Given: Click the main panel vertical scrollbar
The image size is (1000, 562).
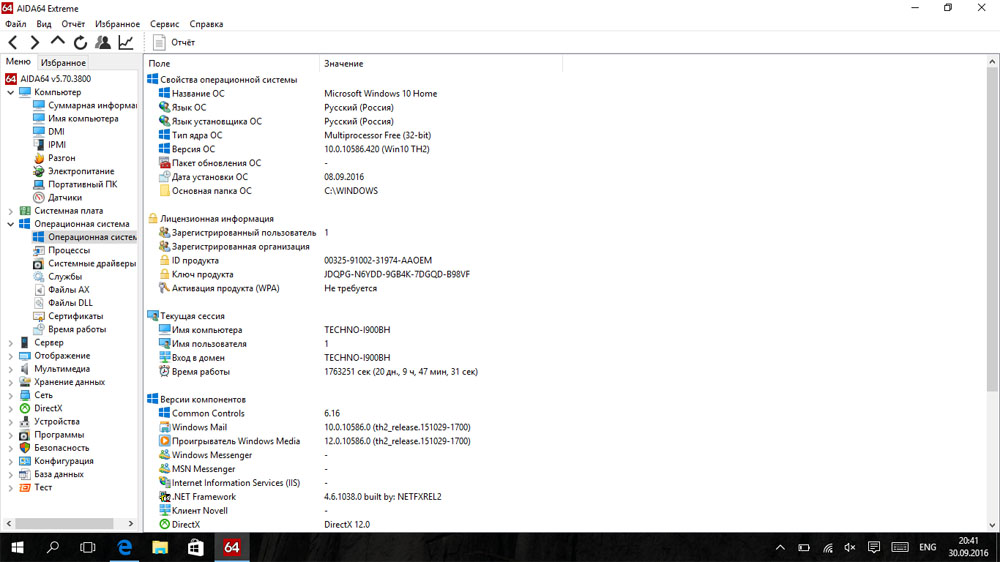Looking at the screenshot, I should point(992,230).
